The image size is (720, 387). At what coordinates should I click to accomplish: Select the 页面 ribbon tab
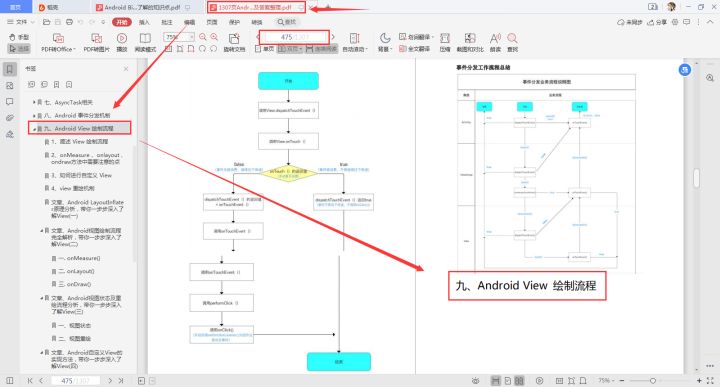212,22
